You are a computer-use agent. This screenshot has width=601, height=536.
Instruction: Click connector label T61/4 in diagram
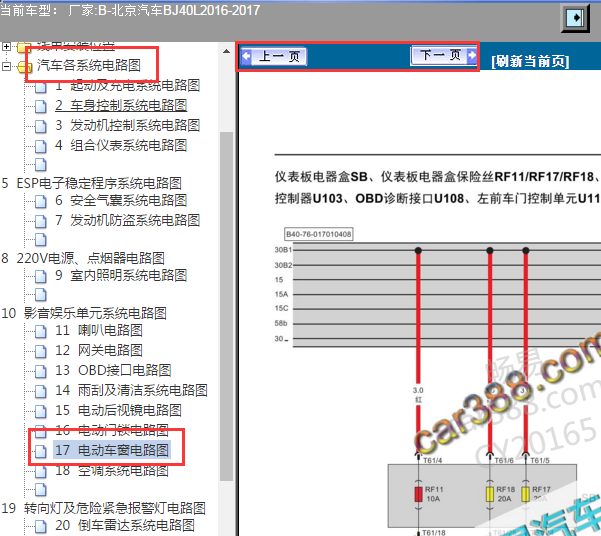(432, 460)
